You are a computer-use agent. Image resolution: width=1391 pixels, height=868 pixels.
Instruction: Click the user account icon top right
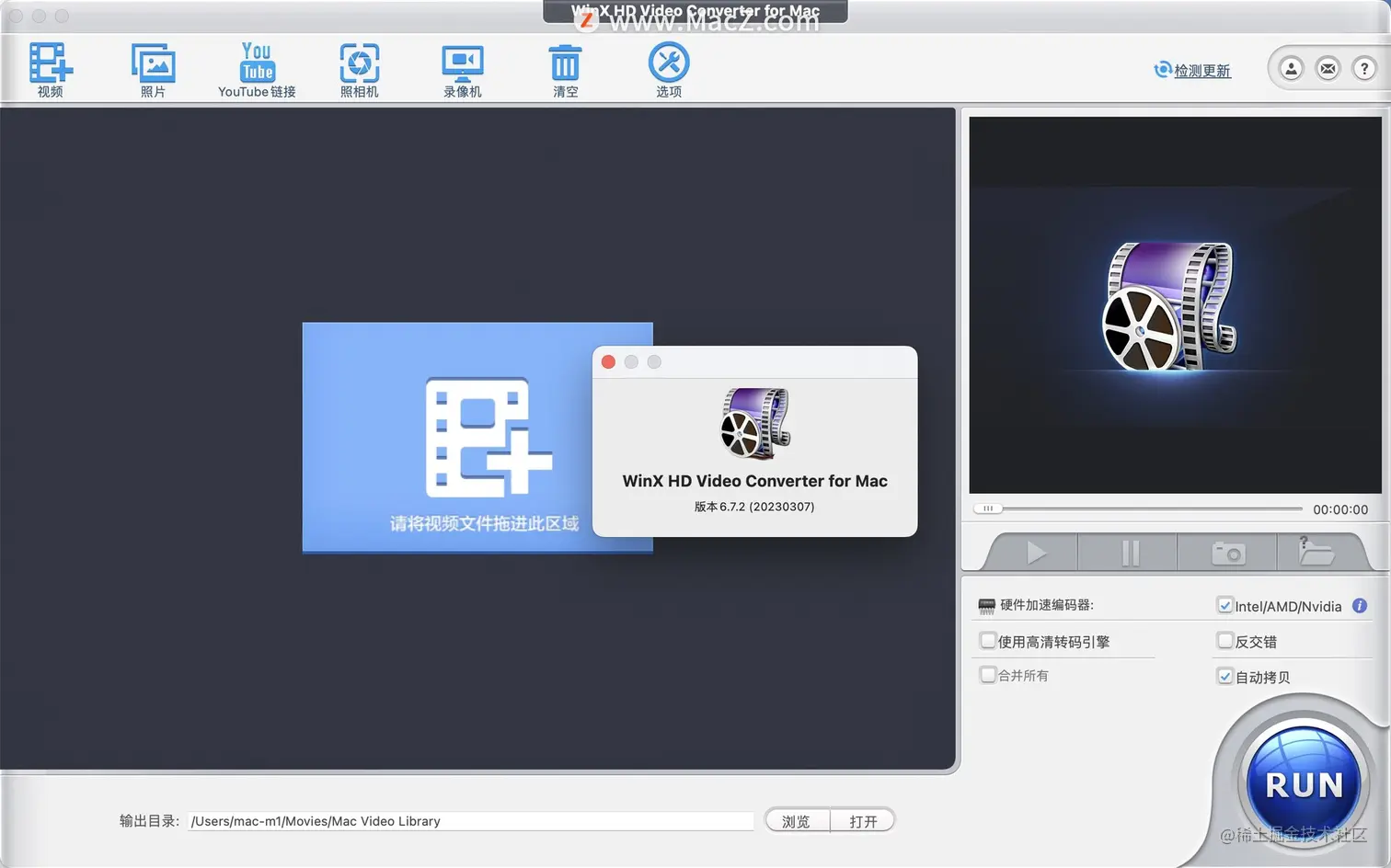pyautogui.click(x=1291, y=69)
